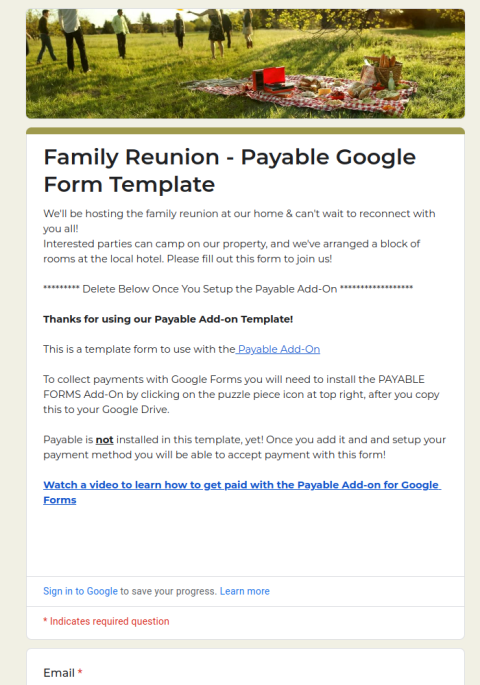
Task: Click the To collect payments with Google Forms paragraph
Action: tap(241, 394)
